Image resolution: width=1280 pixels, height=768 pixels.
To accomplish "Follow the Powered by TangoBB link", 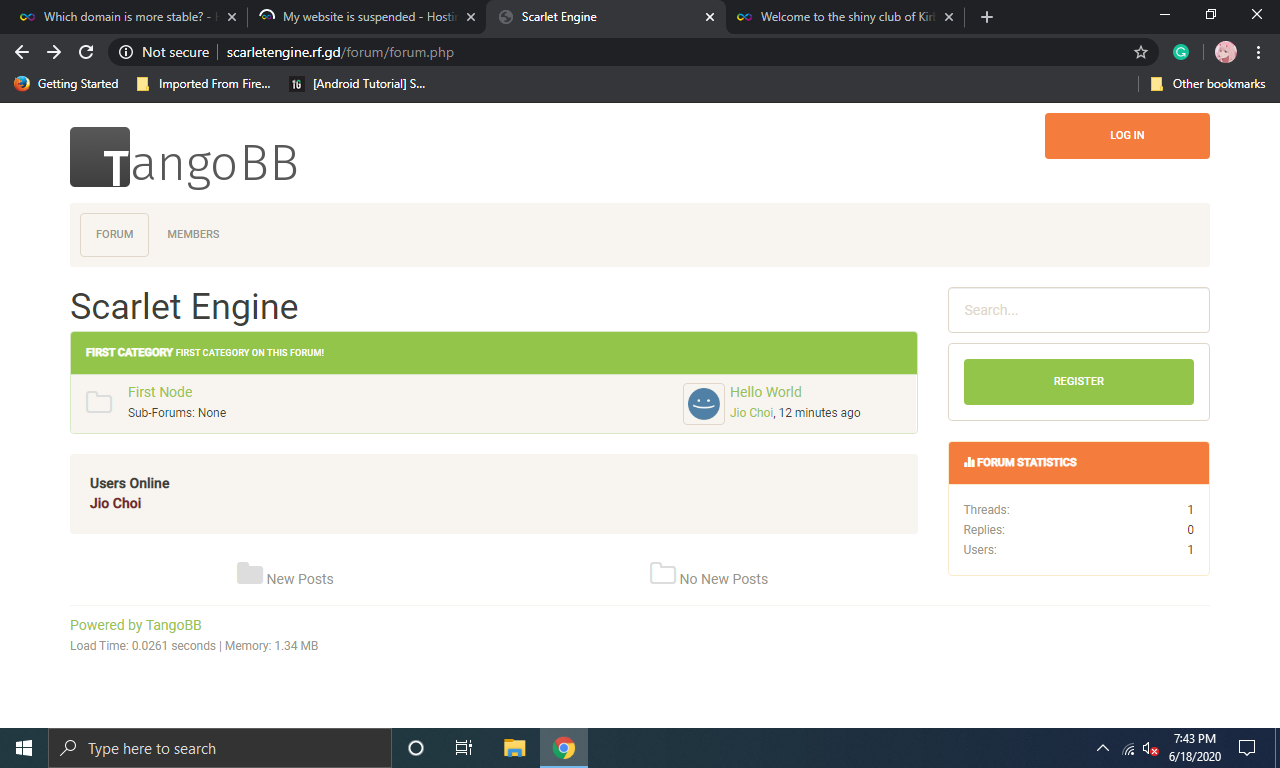I will (x=136, y=625).
